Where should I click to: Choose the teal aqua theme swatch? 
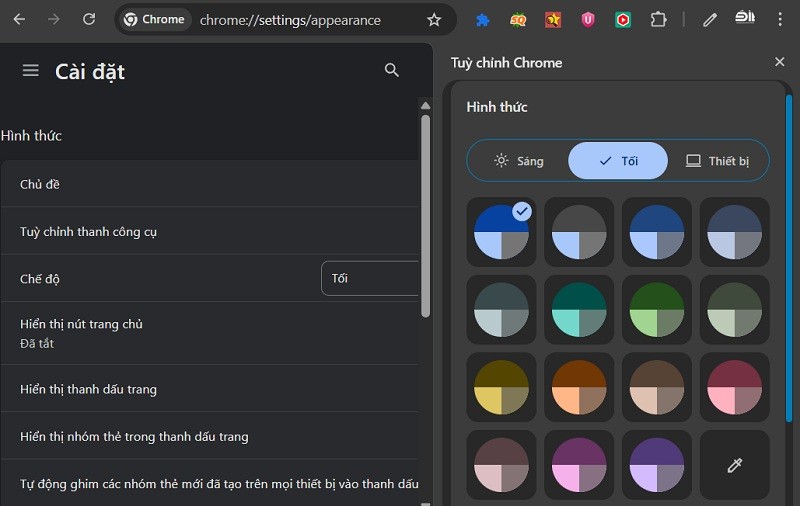tap(579, 310)
